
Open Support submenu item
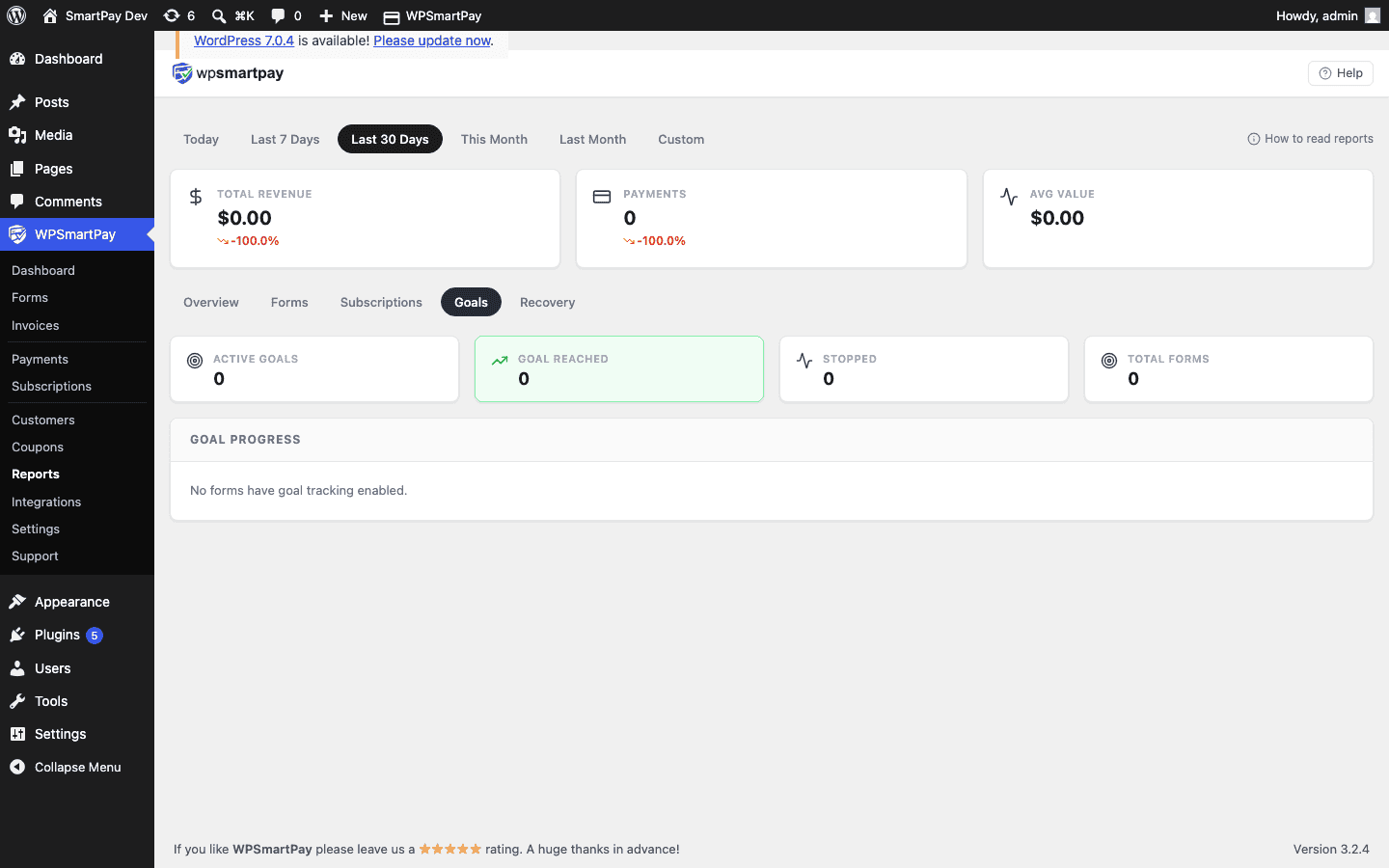coord(35,556)
